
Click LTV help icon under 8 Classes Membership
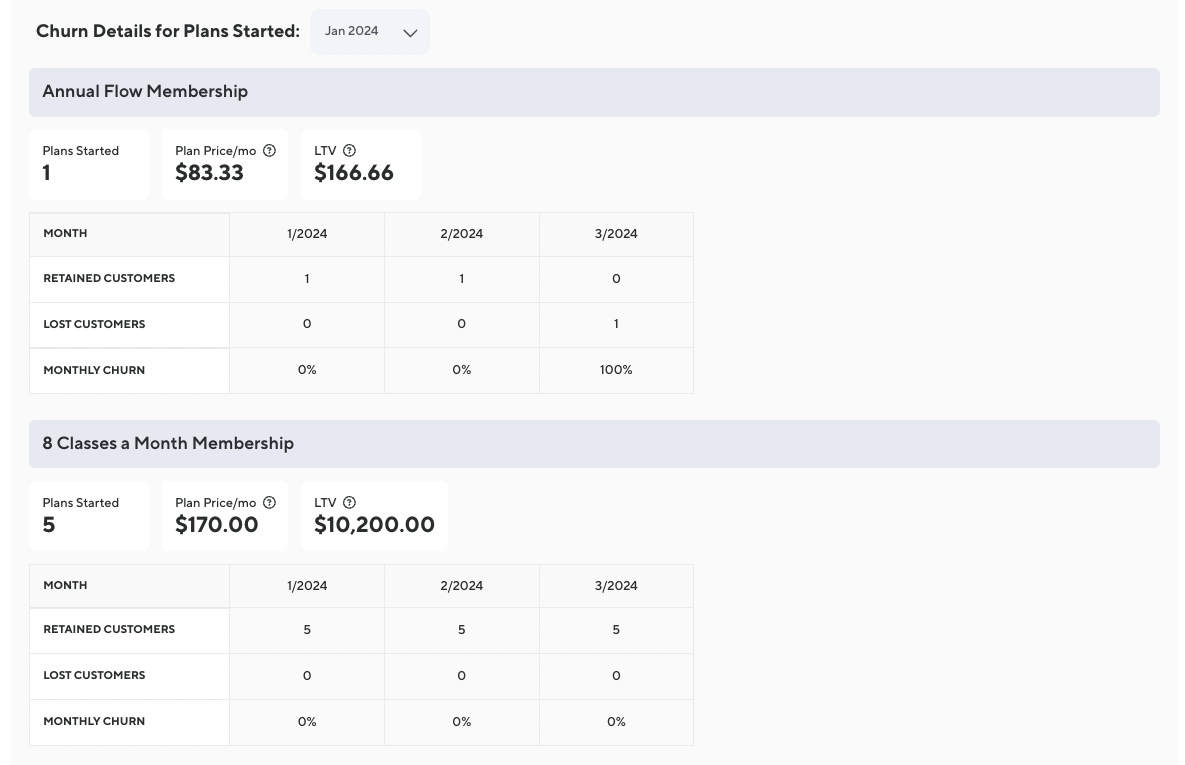point(349,503)
